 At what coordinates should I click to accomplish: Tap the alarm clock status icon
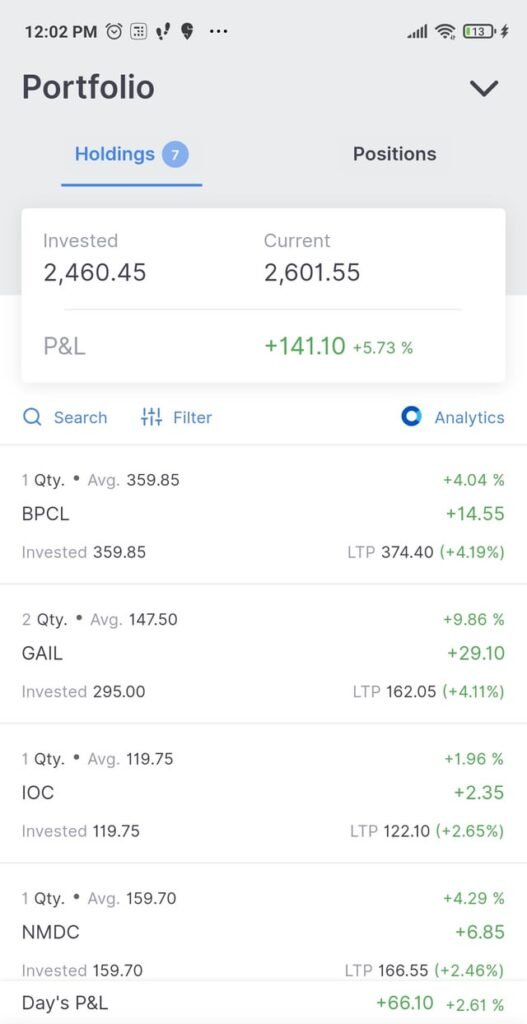114,31
